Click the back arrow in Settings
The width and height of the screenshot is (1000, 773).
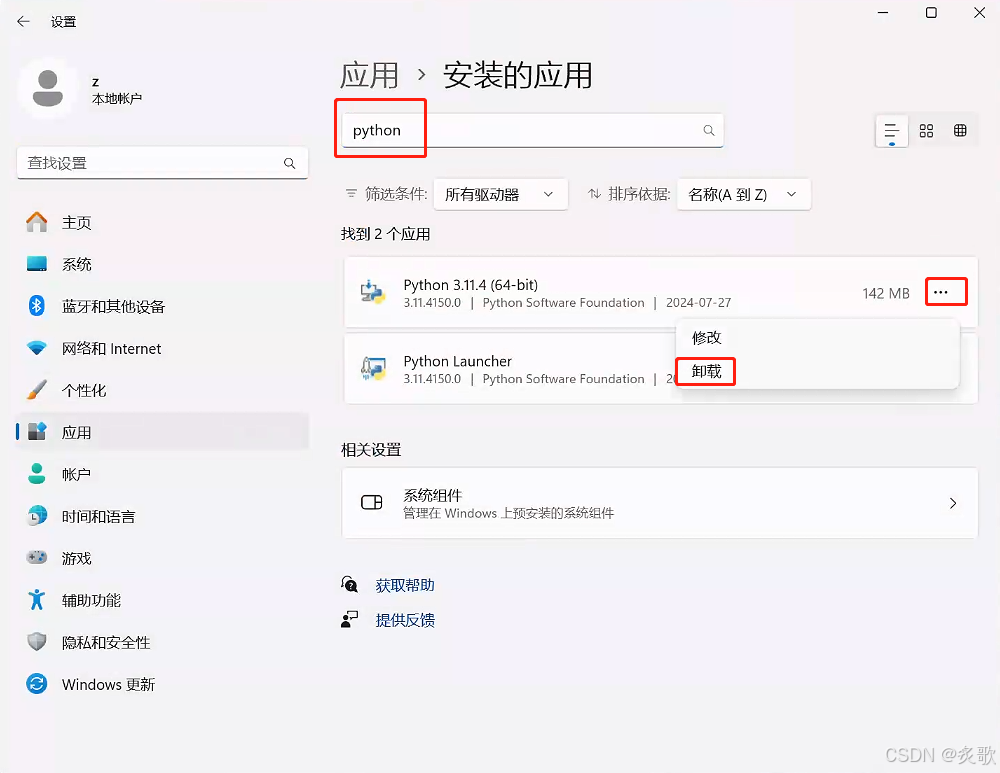click(x=24, y=22)
